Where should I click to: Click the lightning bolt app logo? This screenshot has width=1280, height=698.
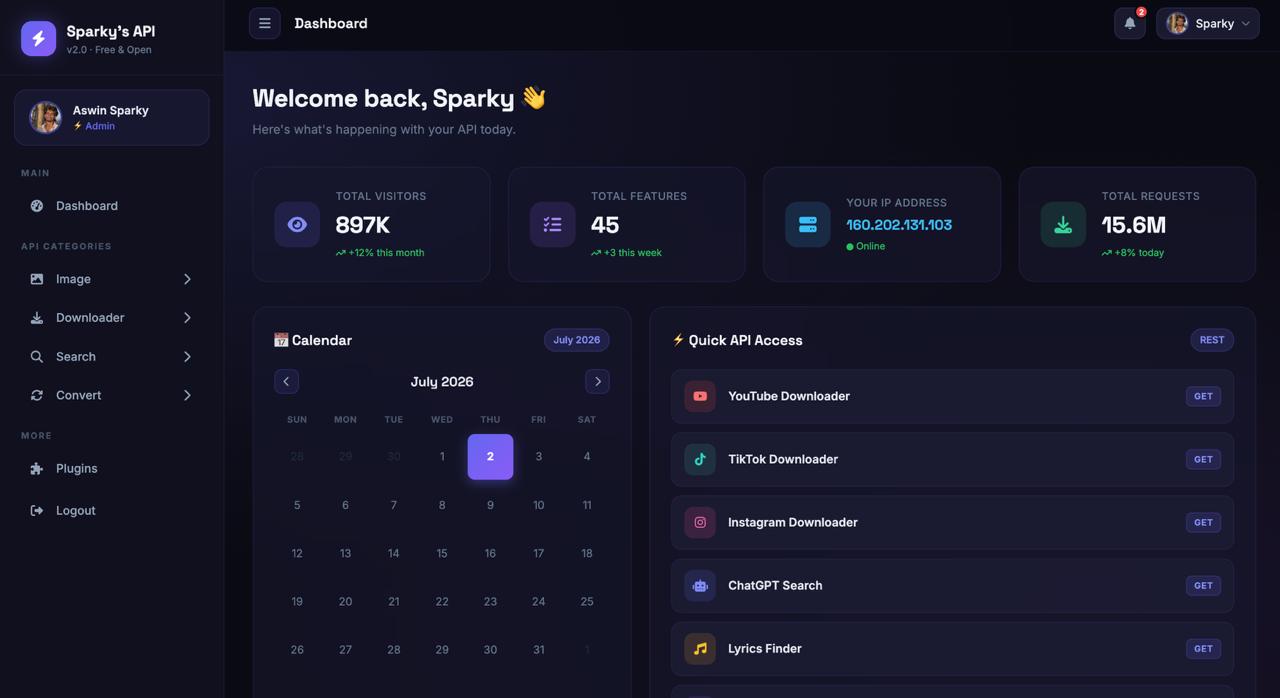point(39,39)
